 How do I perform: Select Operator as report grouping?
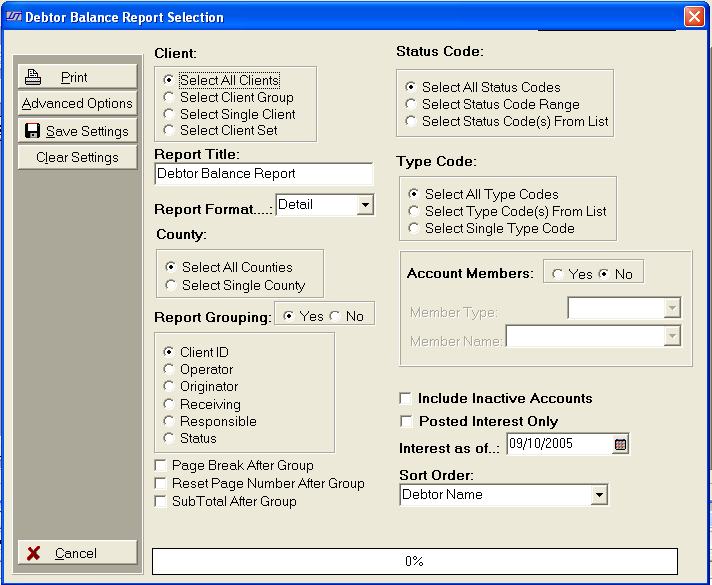[x=169, y=370]
